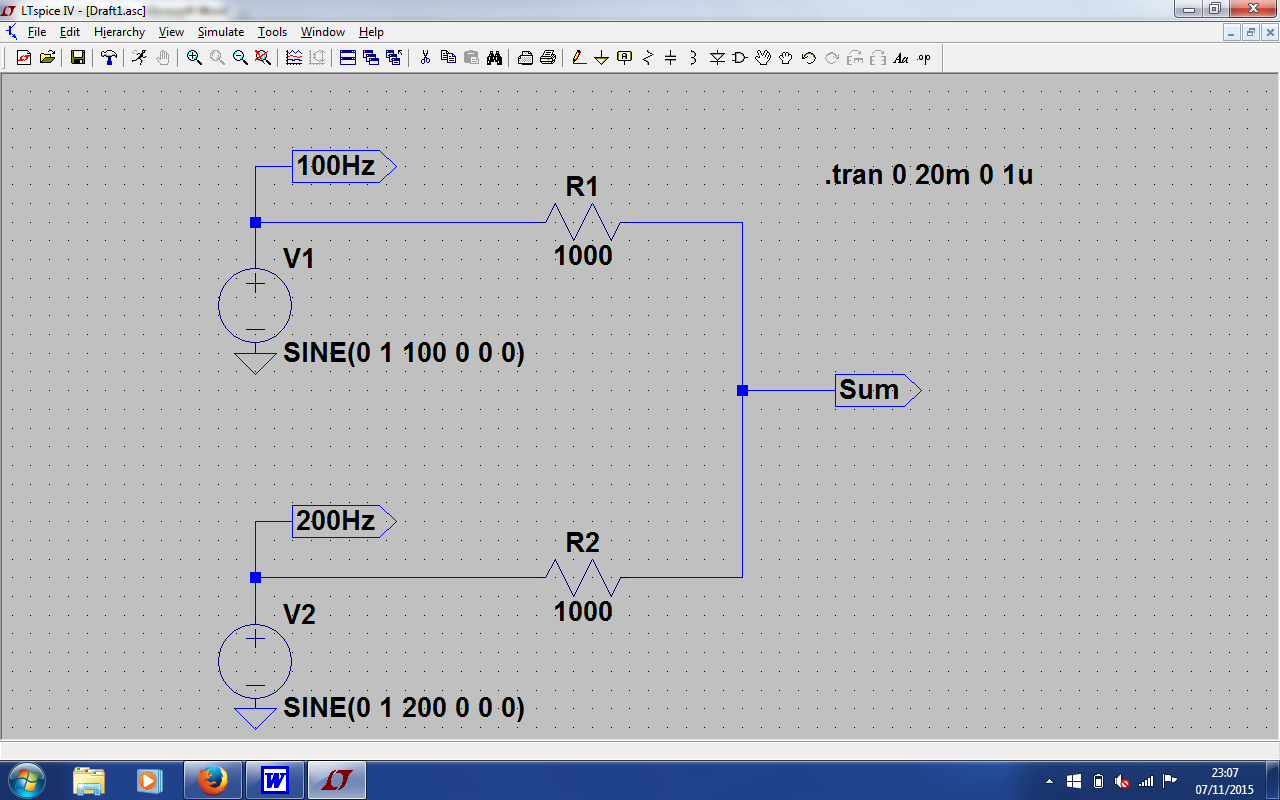Click the LTspice taskbar button
Image resolution: width=1280 pixels, height=800 pixels.
tap(336, 780)
